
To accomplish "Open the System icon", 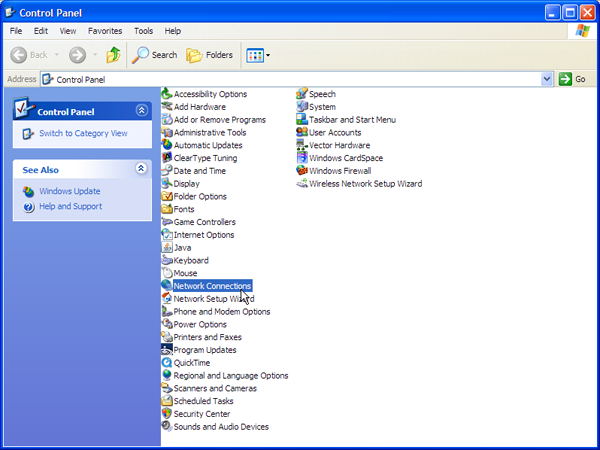I will point(302,106).
